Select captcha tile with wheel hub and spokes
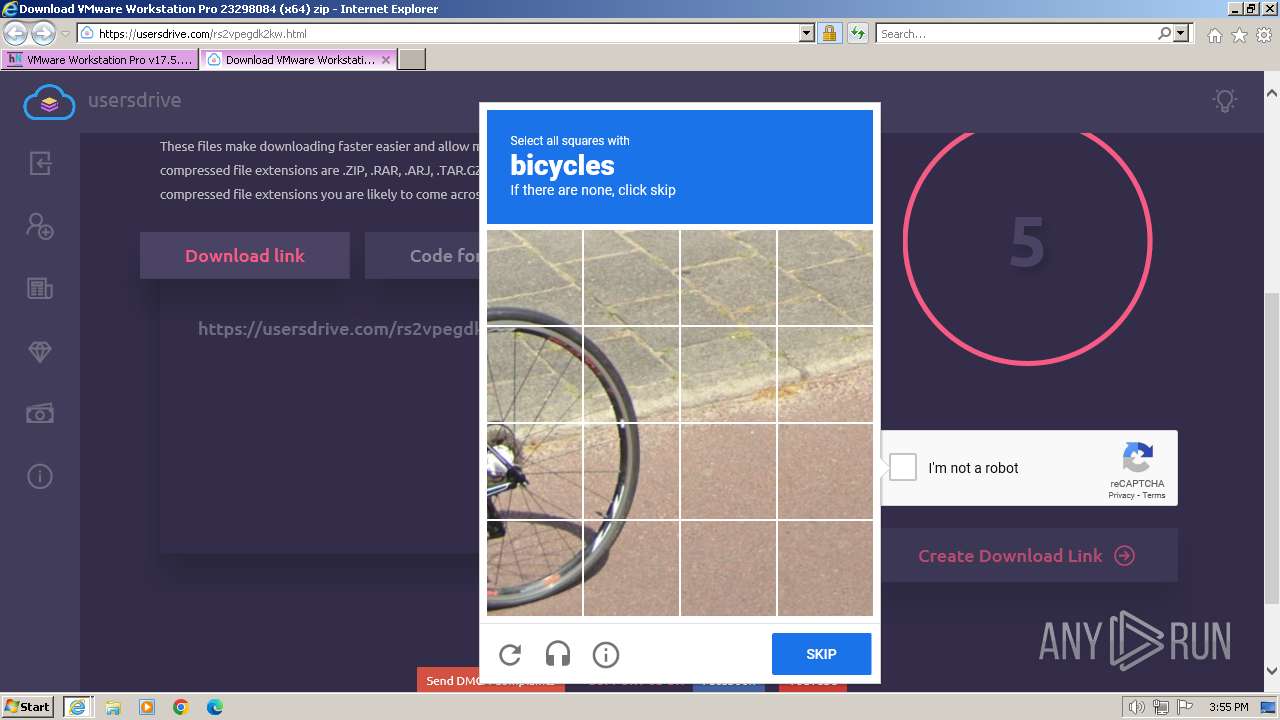 coord(534,471)
